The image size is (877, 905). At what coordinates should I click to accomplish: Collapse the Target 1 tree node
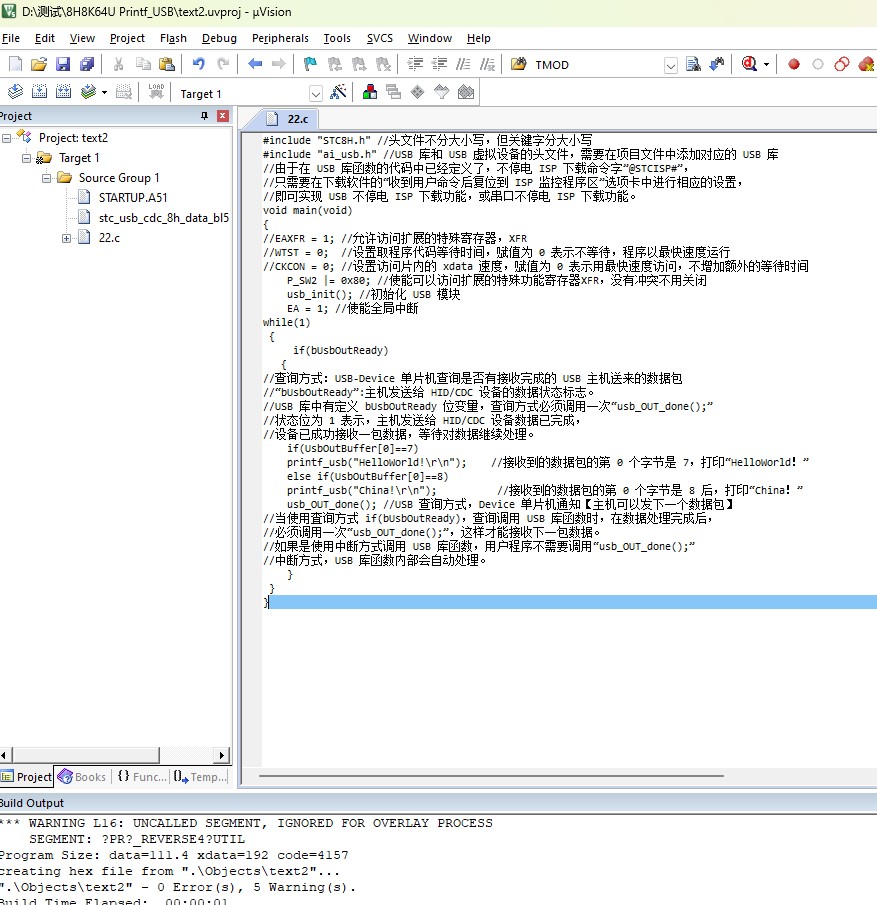pyautogui.click(x=26, y=158)
